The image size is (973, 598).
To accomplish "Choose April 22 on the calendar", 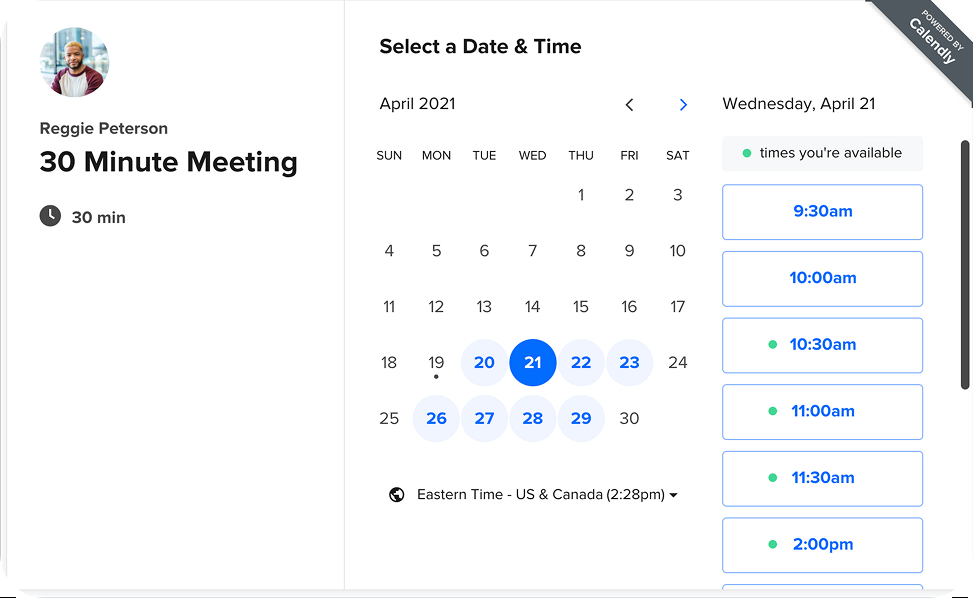I will (581, 363).
